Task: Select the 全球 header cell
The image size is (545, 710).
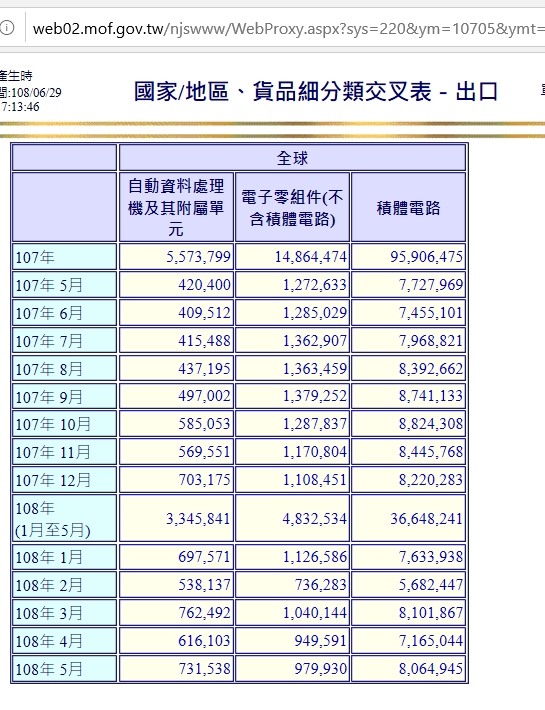Action: 292,158
